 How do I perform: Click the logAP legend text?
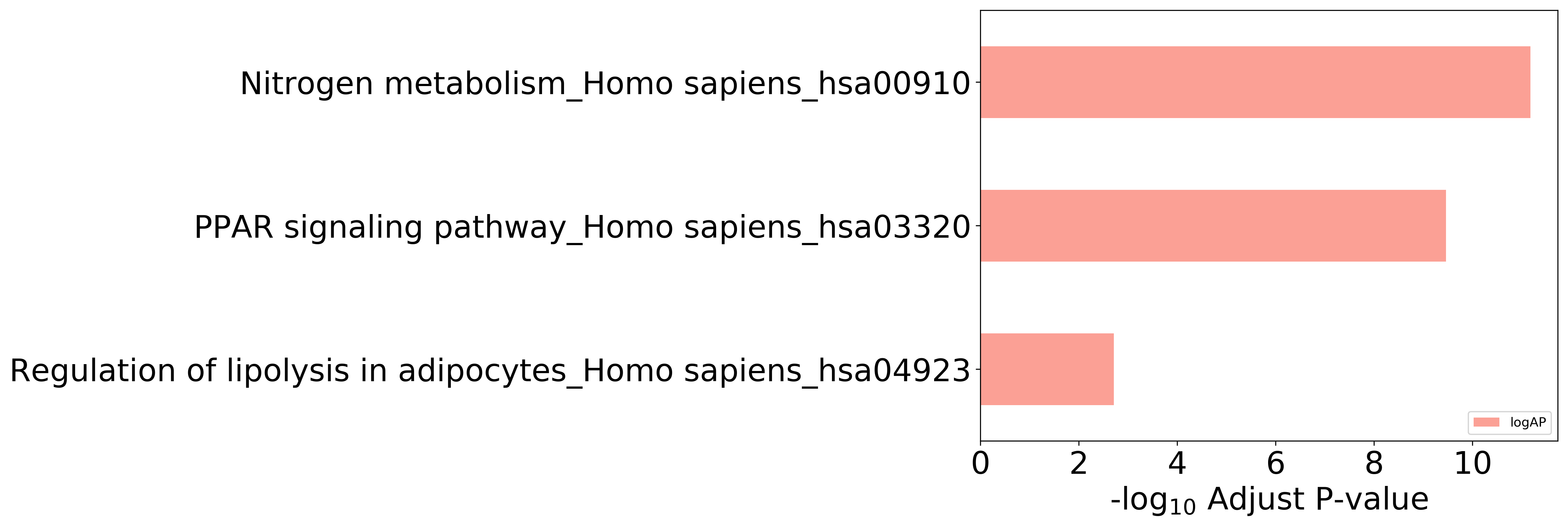click(x=1528, y=423)
